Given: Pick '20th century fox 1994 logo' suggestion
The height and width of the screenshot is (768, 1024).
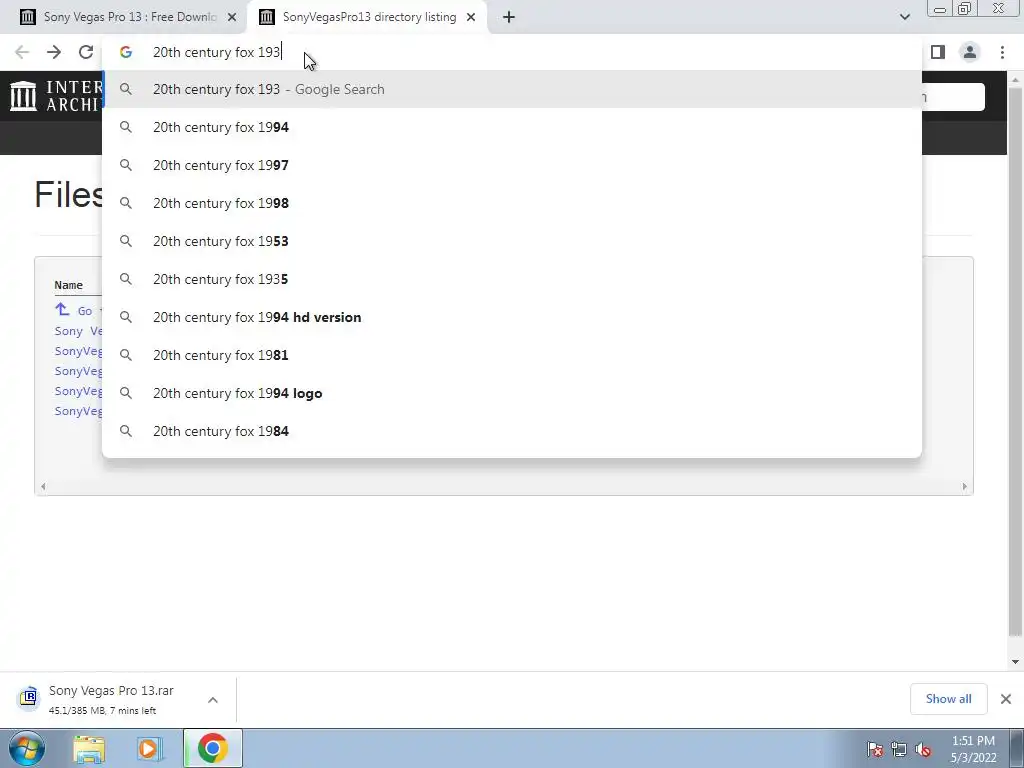Looking at the screenshot, I should tap(512, 393).
